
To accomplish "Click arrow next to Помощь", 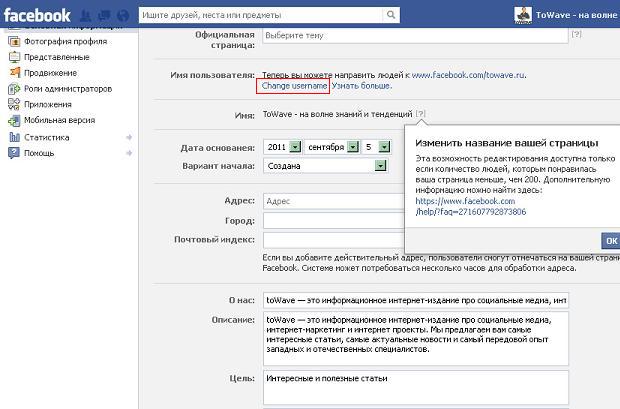I will coord(129,153).
